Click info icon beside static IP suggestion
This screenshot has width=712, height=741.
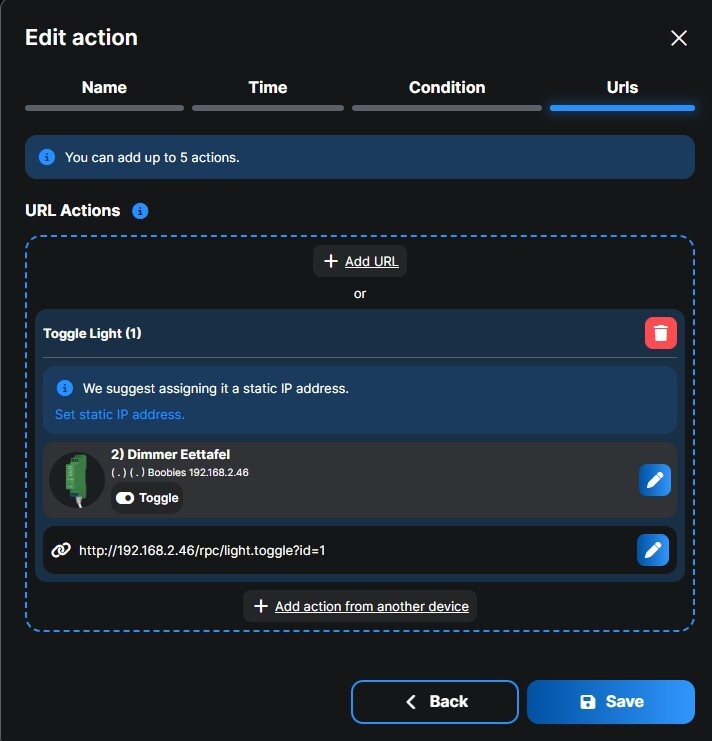[65, 388]
